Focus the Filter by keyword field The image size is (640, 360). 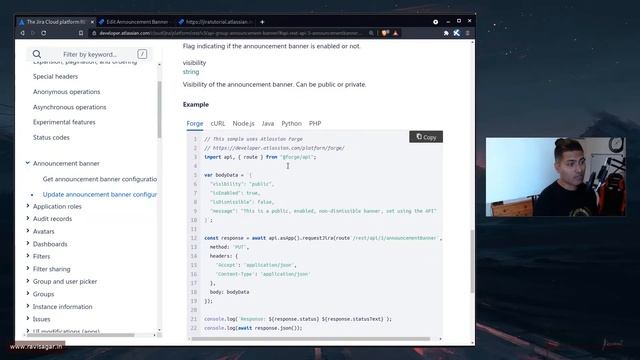pos(90,54)
